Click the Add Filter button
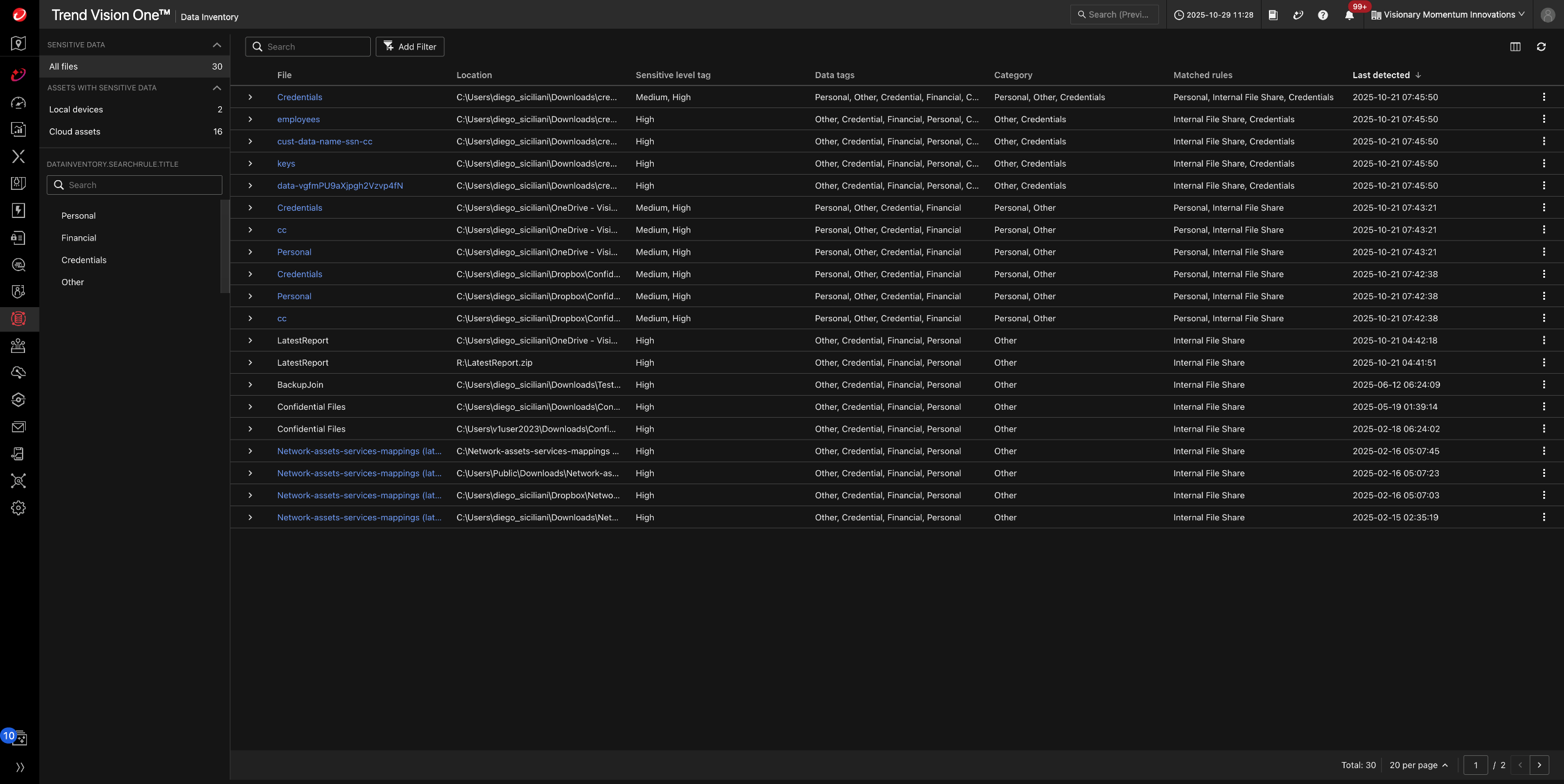 tap(410, 47)
